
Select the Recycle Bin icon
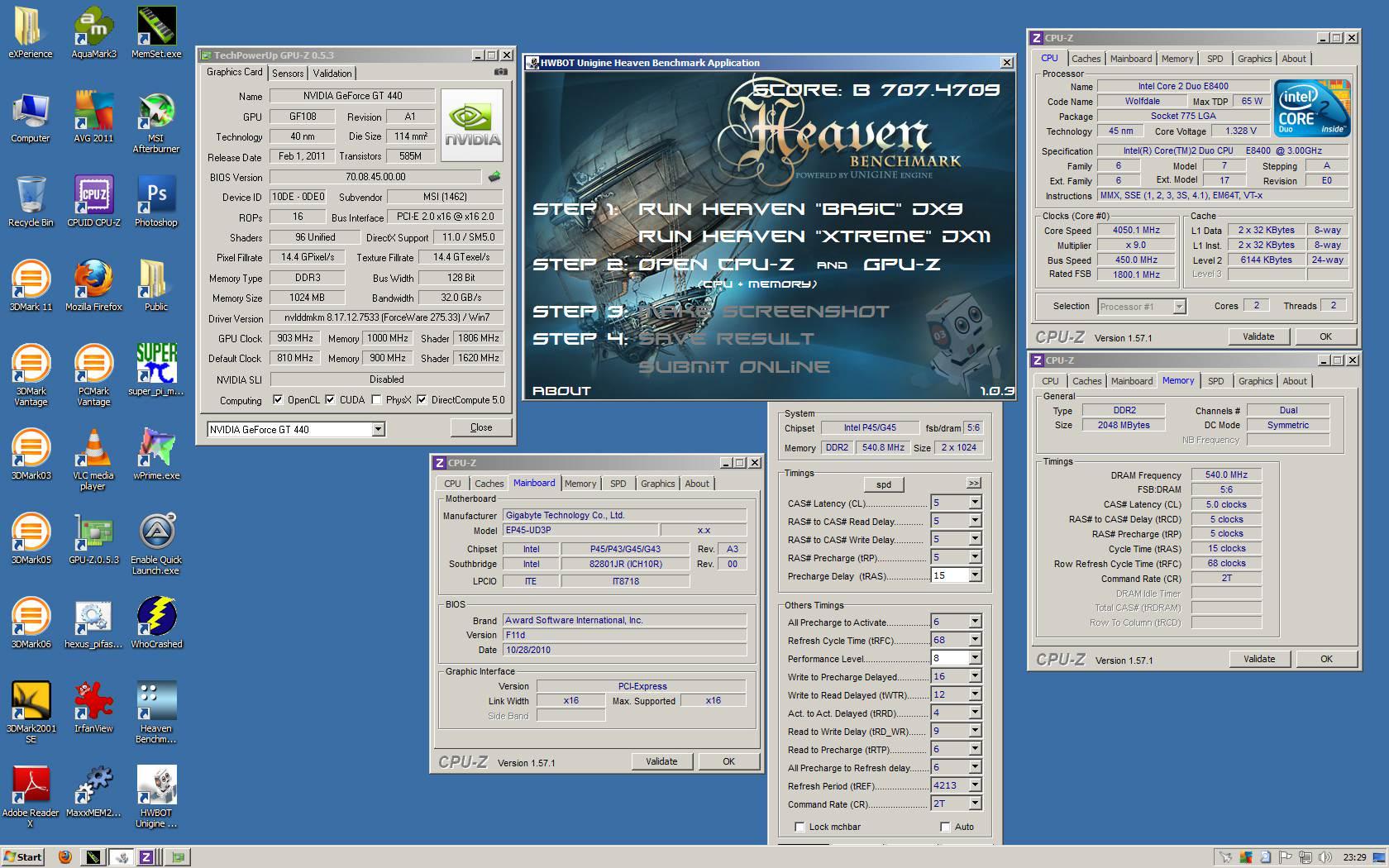pos(31,202)
